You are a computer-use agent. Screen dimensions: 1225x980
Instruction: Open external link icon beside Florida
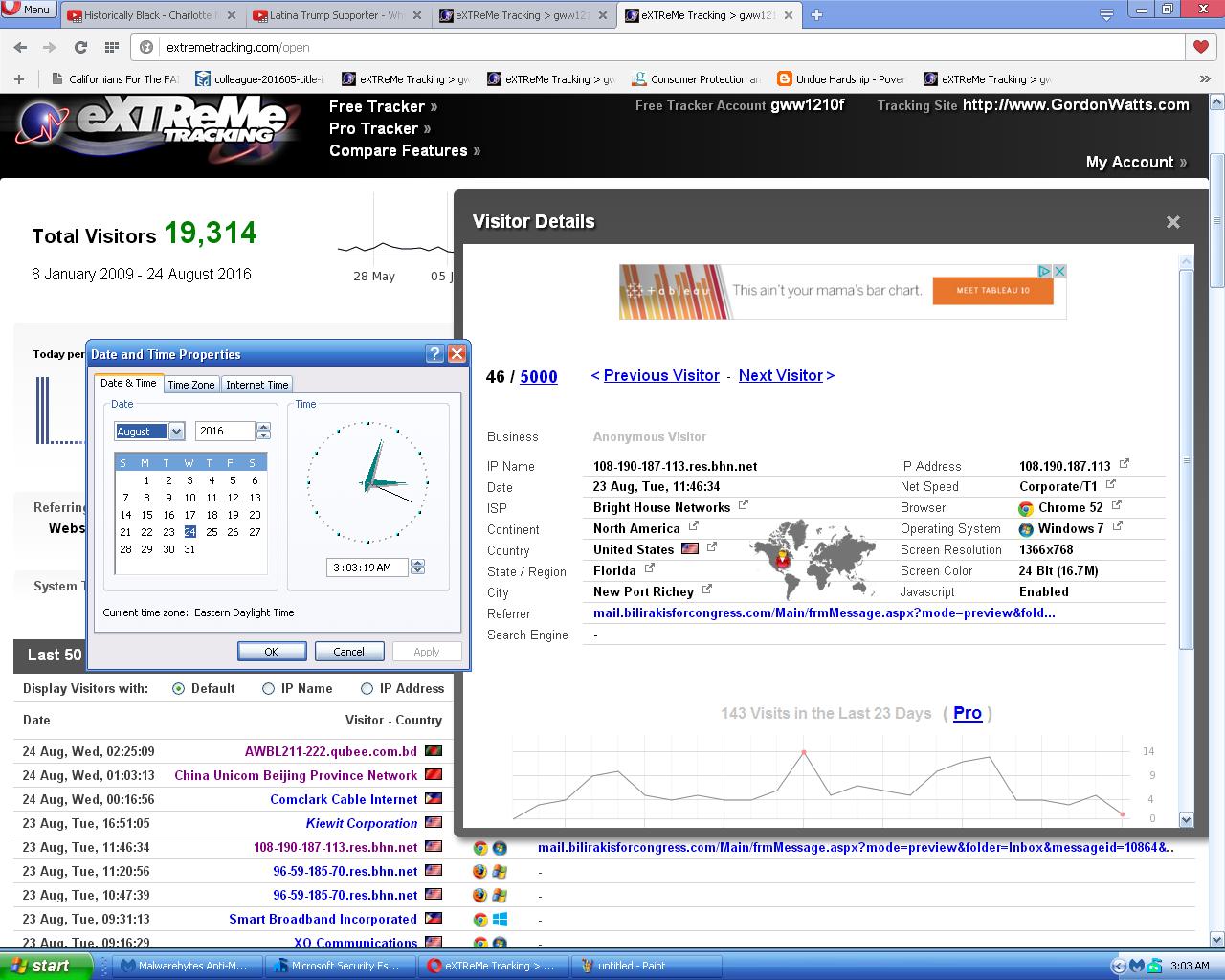pos(649,568)
